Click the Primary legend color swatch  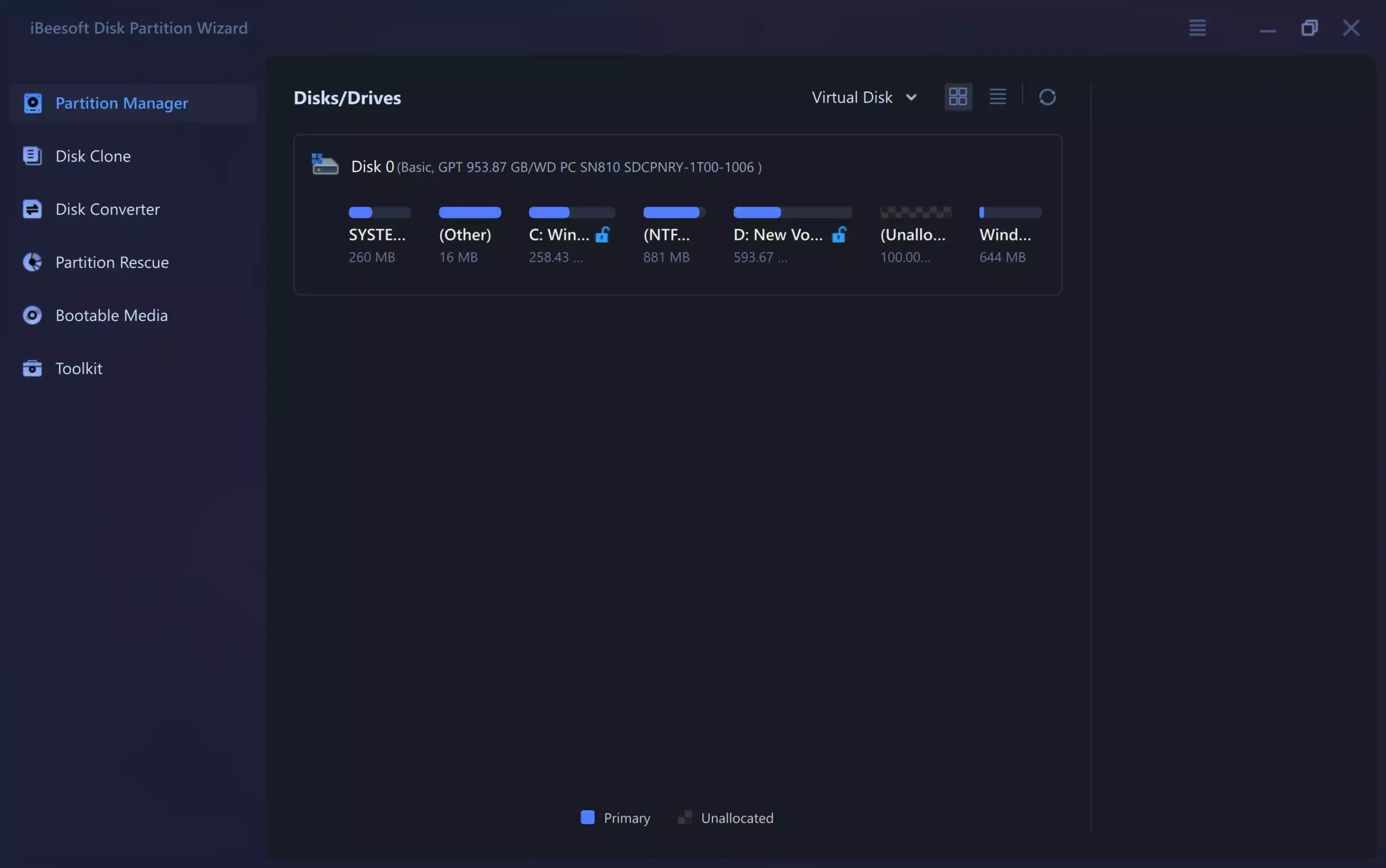tap(587, 818)
